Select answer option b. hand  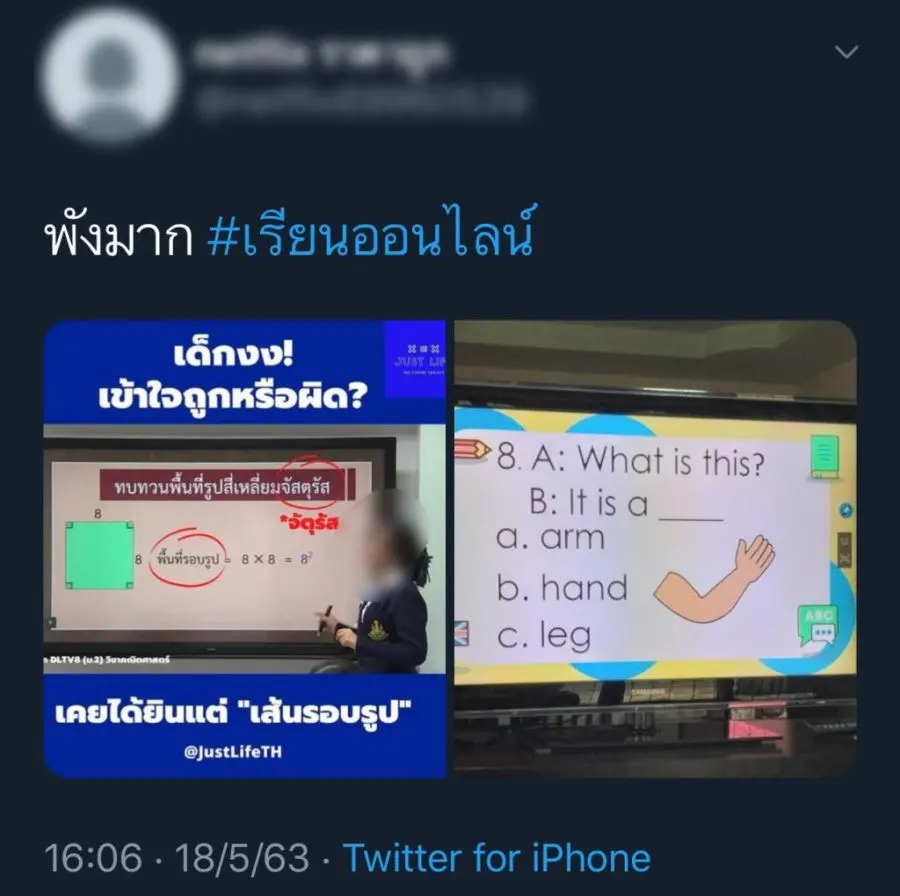(x=562, y=587)
